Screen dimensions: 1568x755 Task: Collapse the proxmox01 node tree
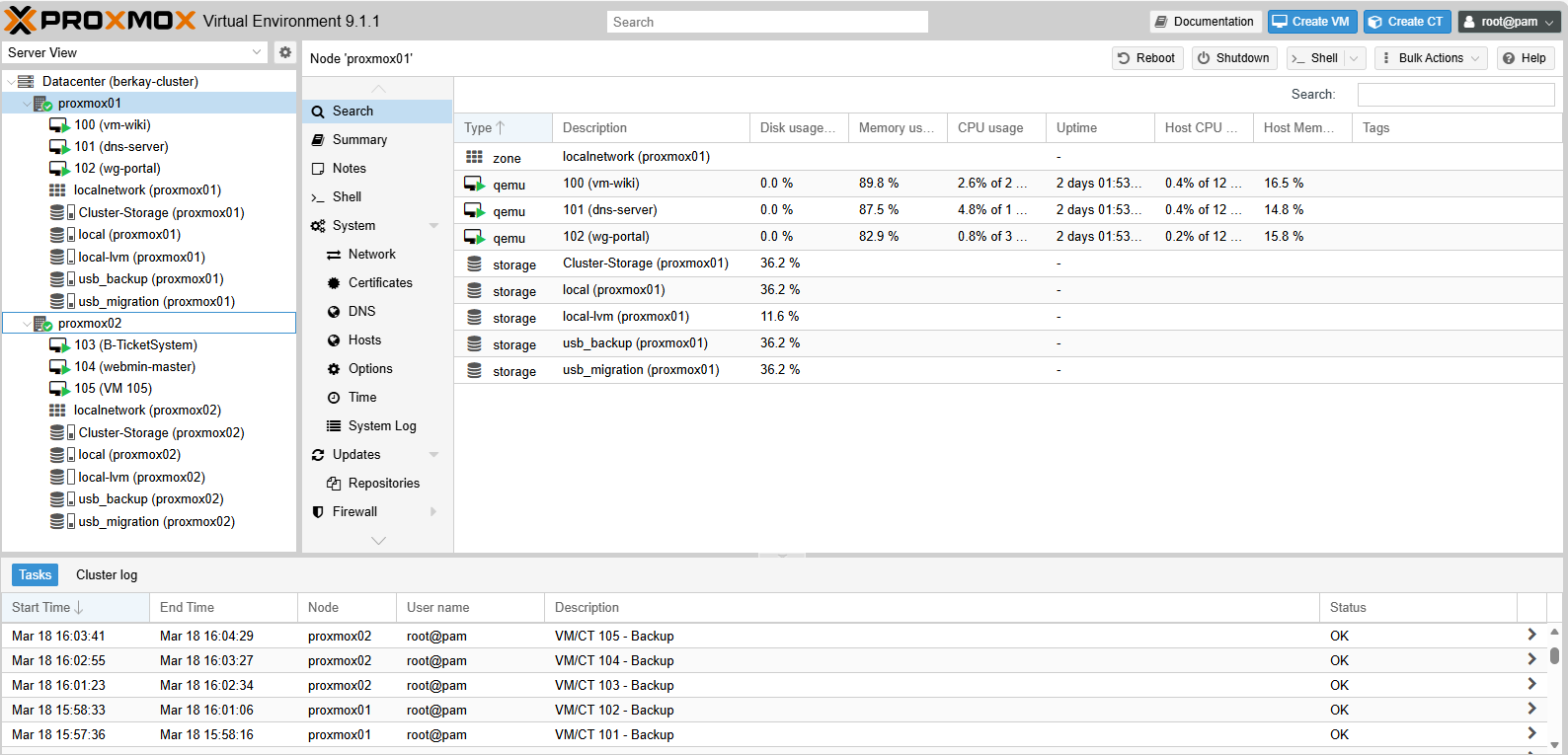(27, 104)
